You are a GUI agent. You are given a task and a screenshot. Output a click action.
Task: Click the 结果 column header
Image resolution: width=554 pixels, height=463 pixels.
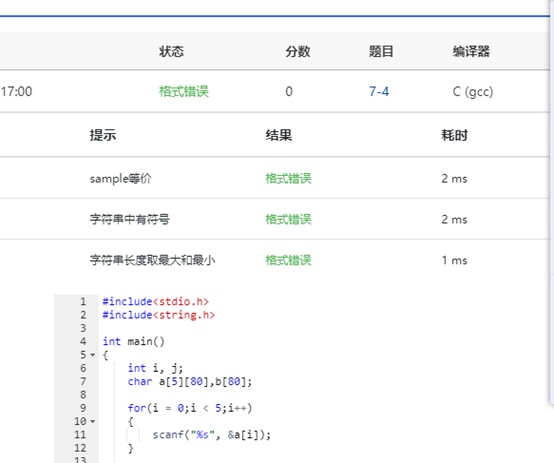tap(279, 135)
